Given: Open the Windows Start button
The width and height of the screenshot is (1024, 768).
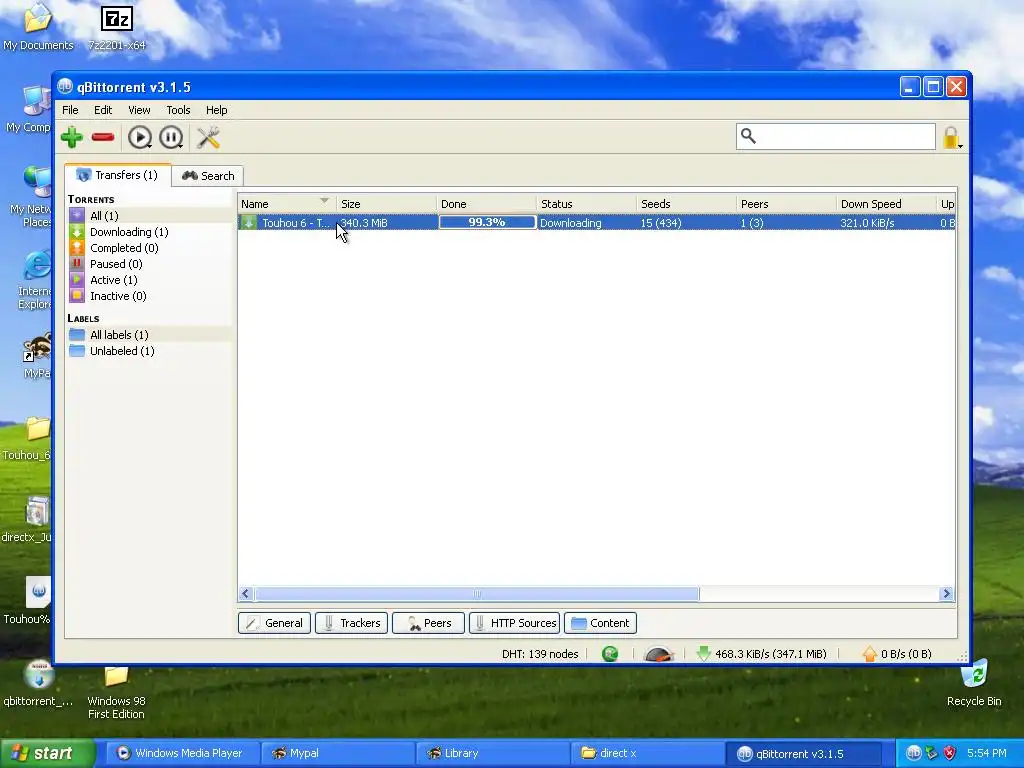Looking at the screenshot, I should [48, 753].
